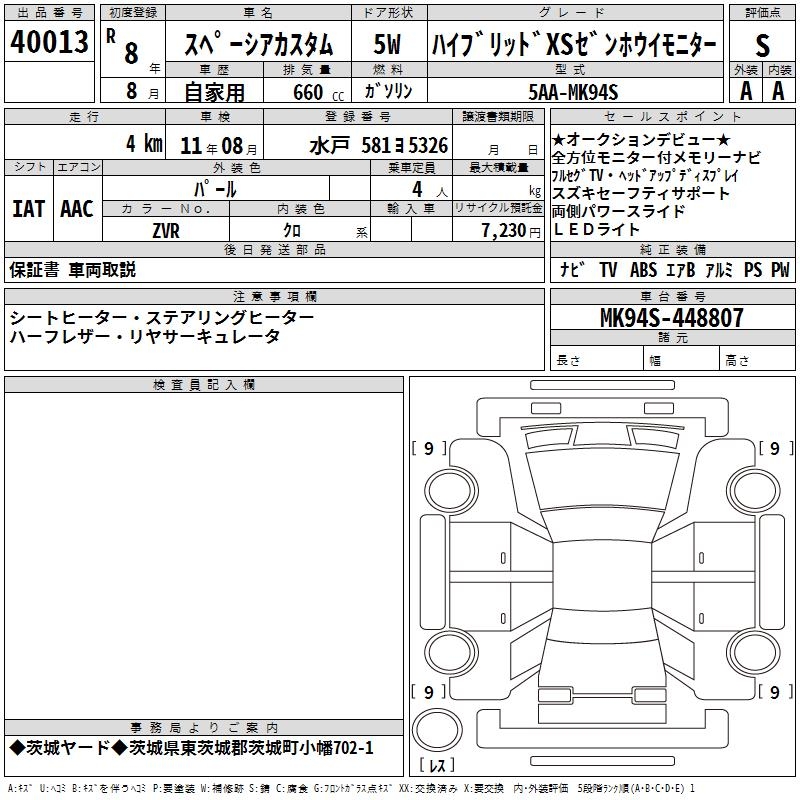Click registration number 水戸 581 ヨ 5326
Screen dimensions: 800x800
379,146
